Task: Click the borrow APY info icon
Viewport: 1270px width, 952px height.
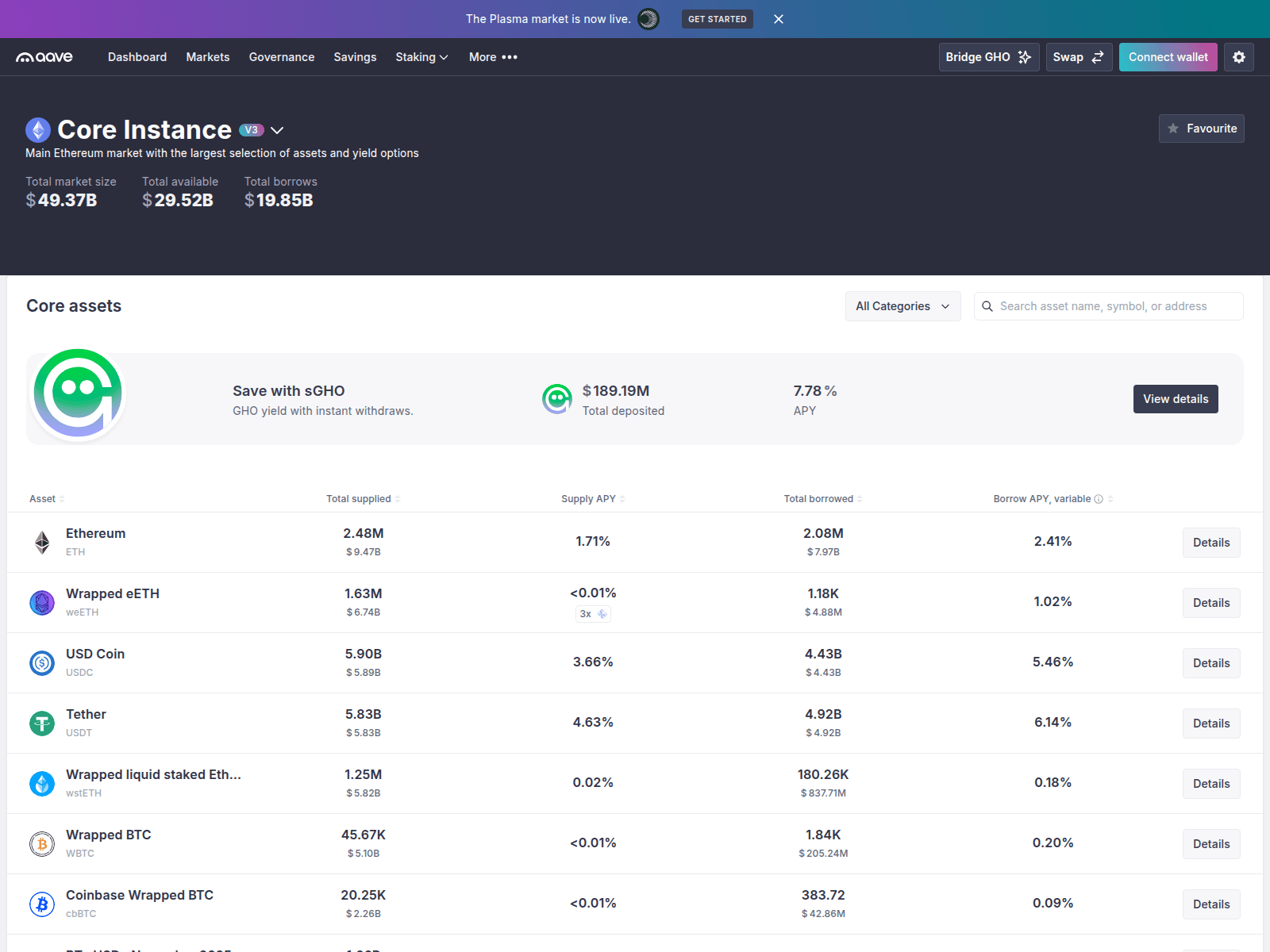Action: (x=1099, y=499)
